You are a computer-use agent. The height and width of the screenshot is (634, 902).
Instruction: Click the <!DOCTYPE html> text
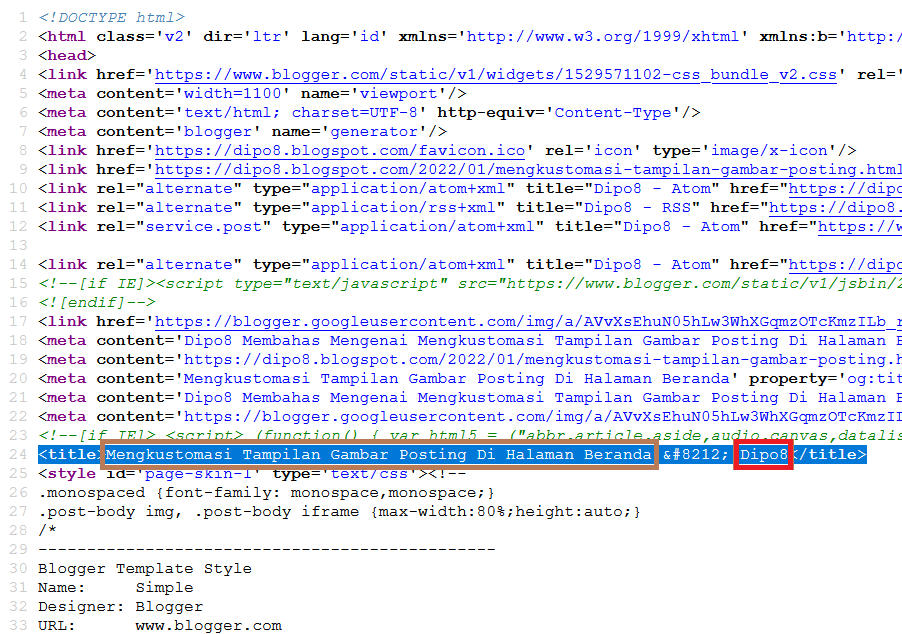pos(112,18)
